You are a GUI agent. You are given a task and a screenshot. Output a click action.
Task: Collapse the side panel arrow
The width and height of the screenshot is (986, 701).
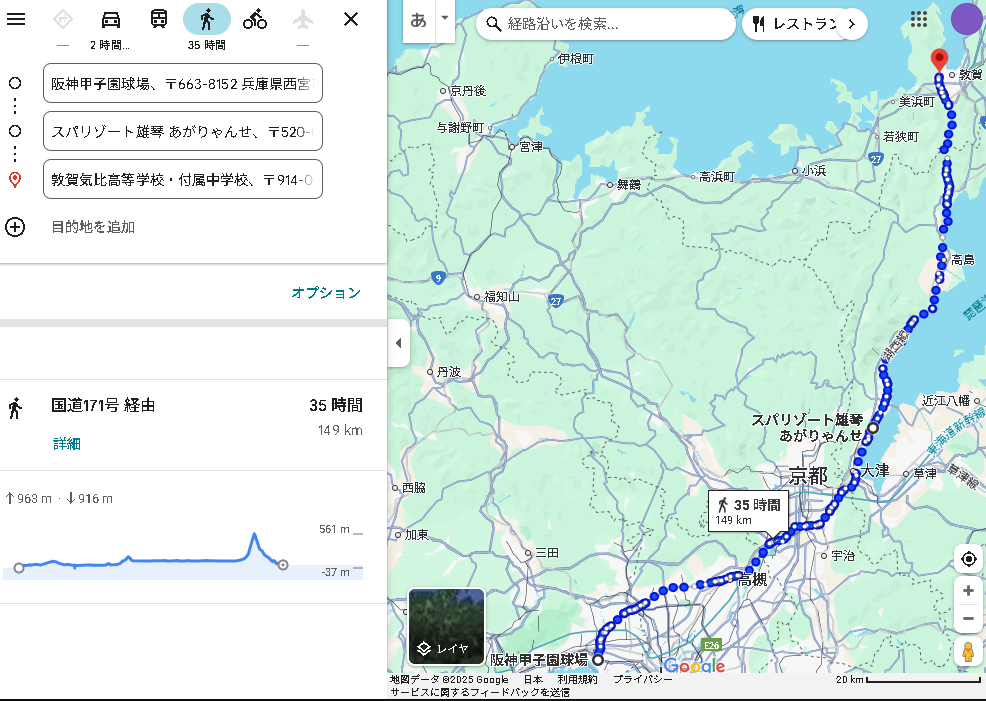398,343
